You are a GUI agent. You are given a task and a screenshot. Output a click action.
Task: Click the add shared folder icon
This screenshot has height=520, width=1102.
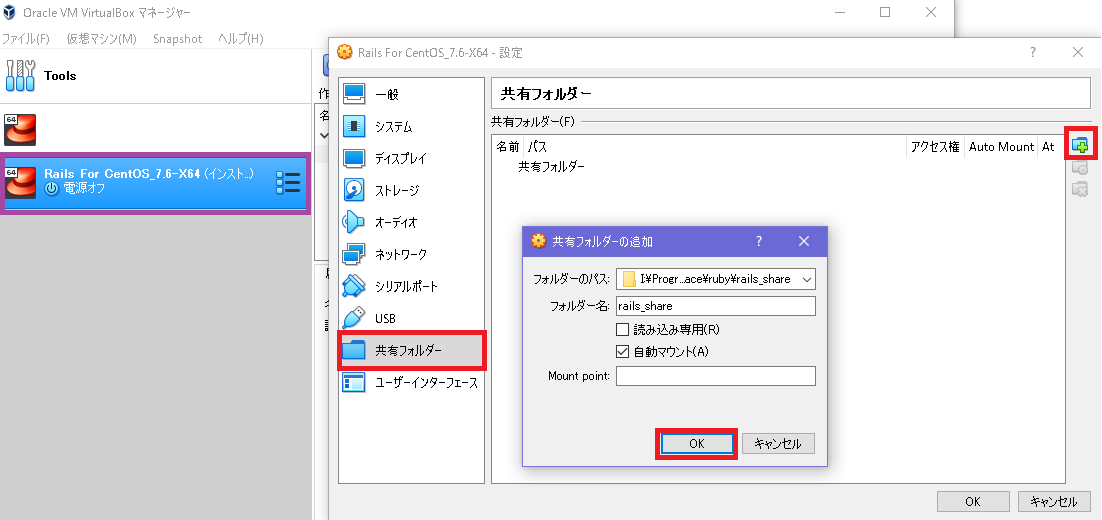click(1080, 145)
